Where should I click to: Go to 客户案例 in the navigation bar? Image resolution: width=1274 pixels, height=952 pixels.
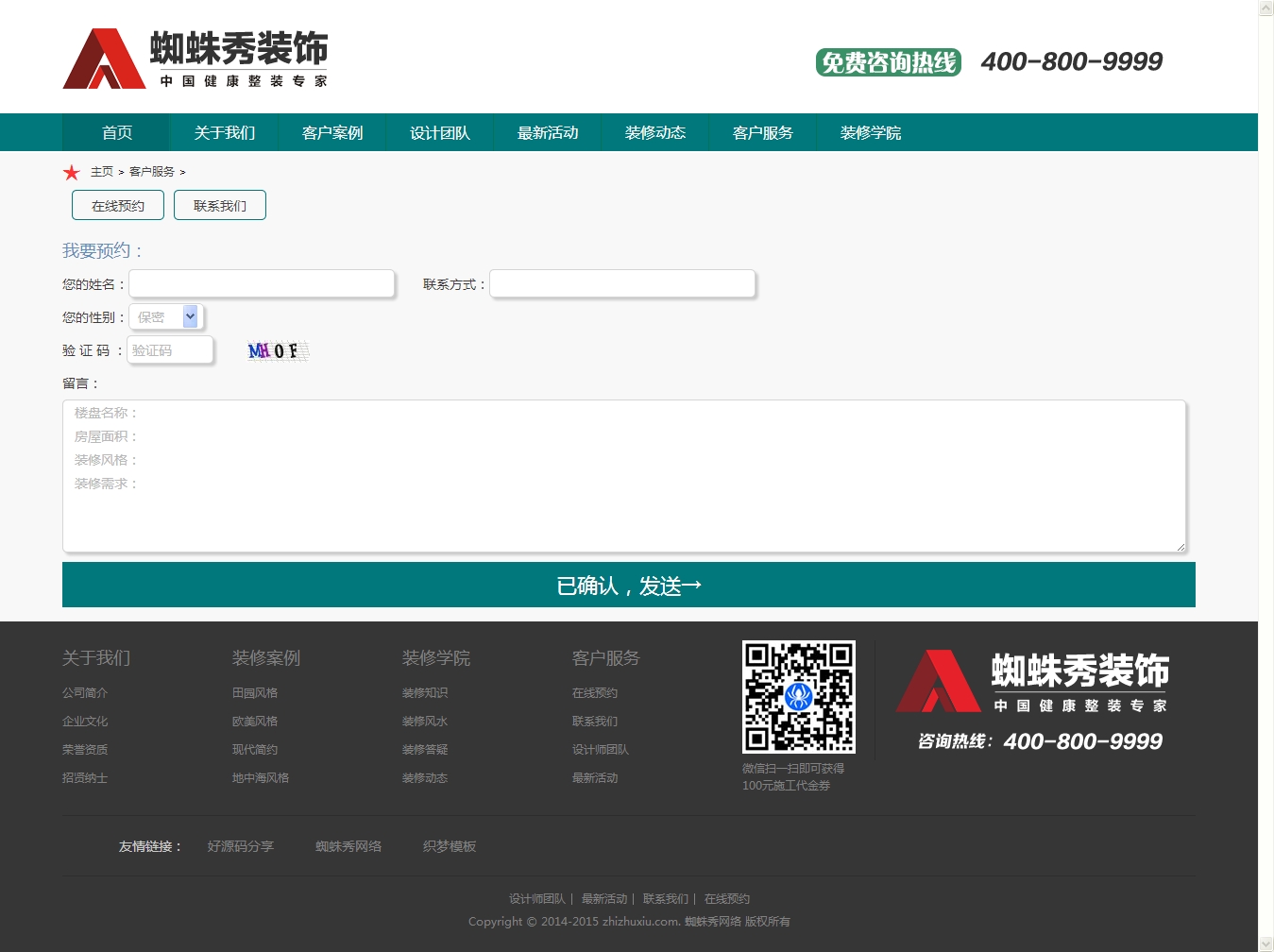332,133
